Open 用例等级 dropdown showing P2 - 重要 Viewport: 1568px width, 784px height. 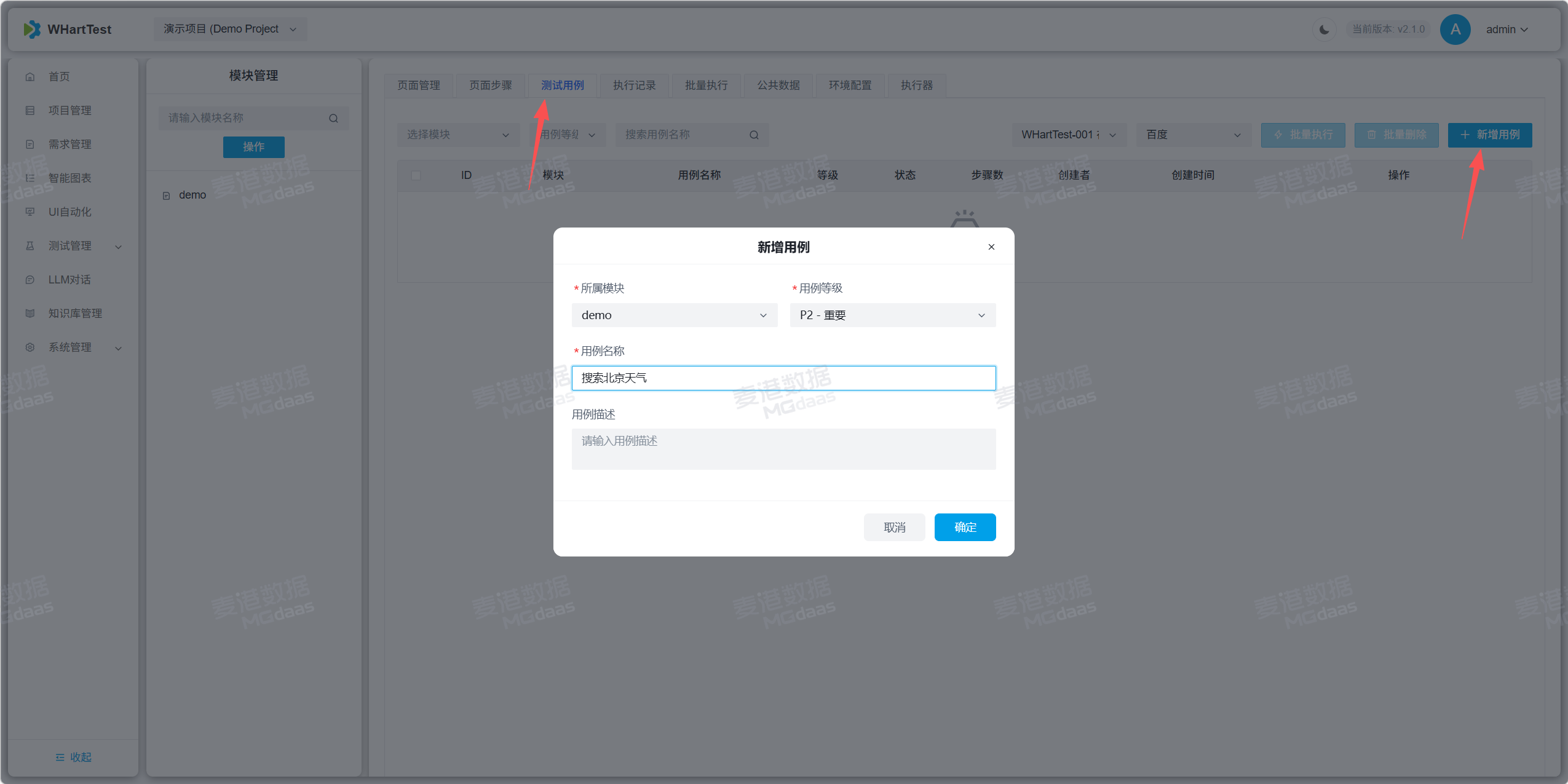(892, 315)
